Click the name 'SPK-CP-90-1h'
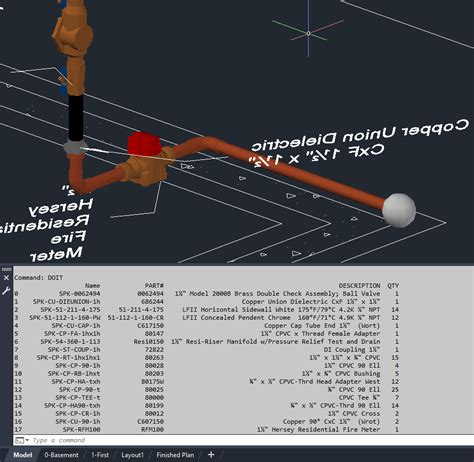The height and width of the screenshot is (462, 474). click(78, 366)
